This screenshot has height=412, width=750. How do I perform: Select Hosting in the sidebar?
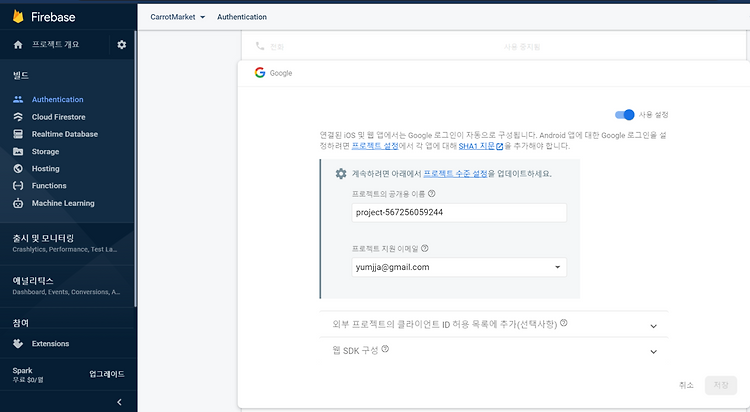coord(45,168)
